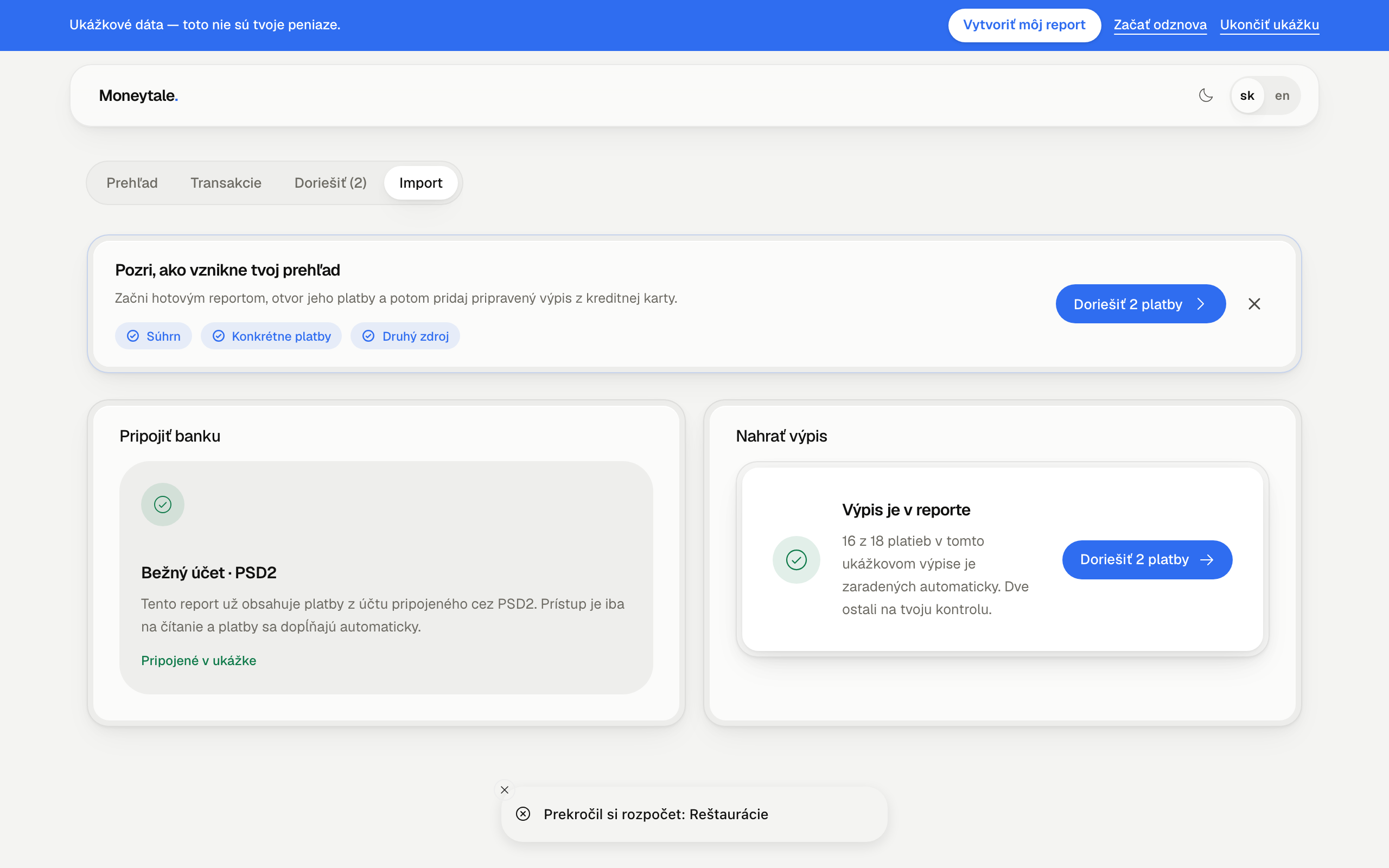Click the check icon on the Súhrn chip
Screen dimensions: 1389x868
(132, 336)
